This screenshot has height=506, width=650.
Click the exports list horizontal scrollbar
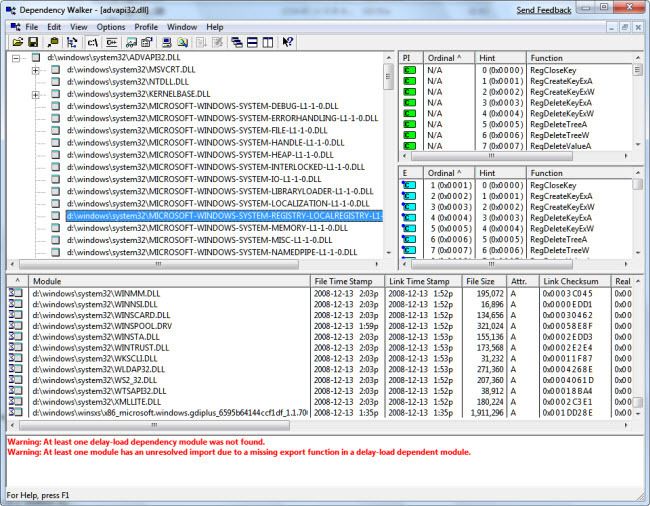pyautogui.click(x=515, y=264)
